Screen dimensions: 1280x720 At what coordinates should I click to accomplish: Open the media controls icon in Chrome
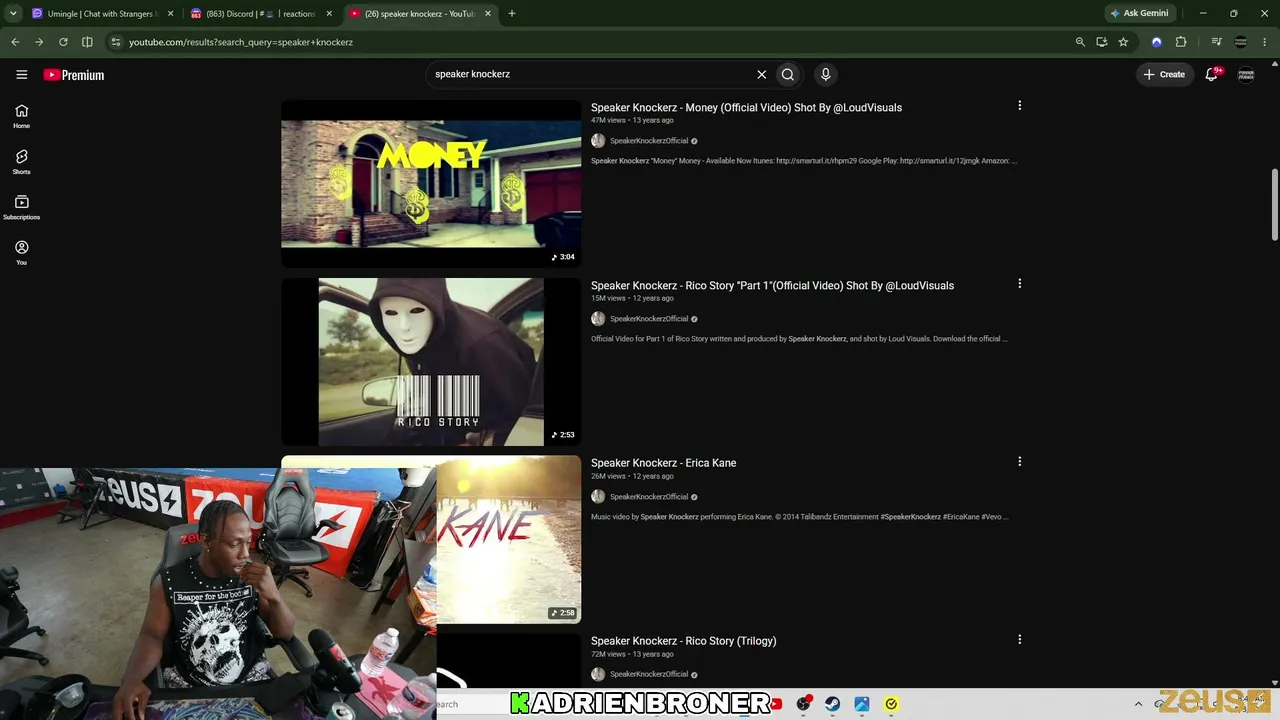1216,42
